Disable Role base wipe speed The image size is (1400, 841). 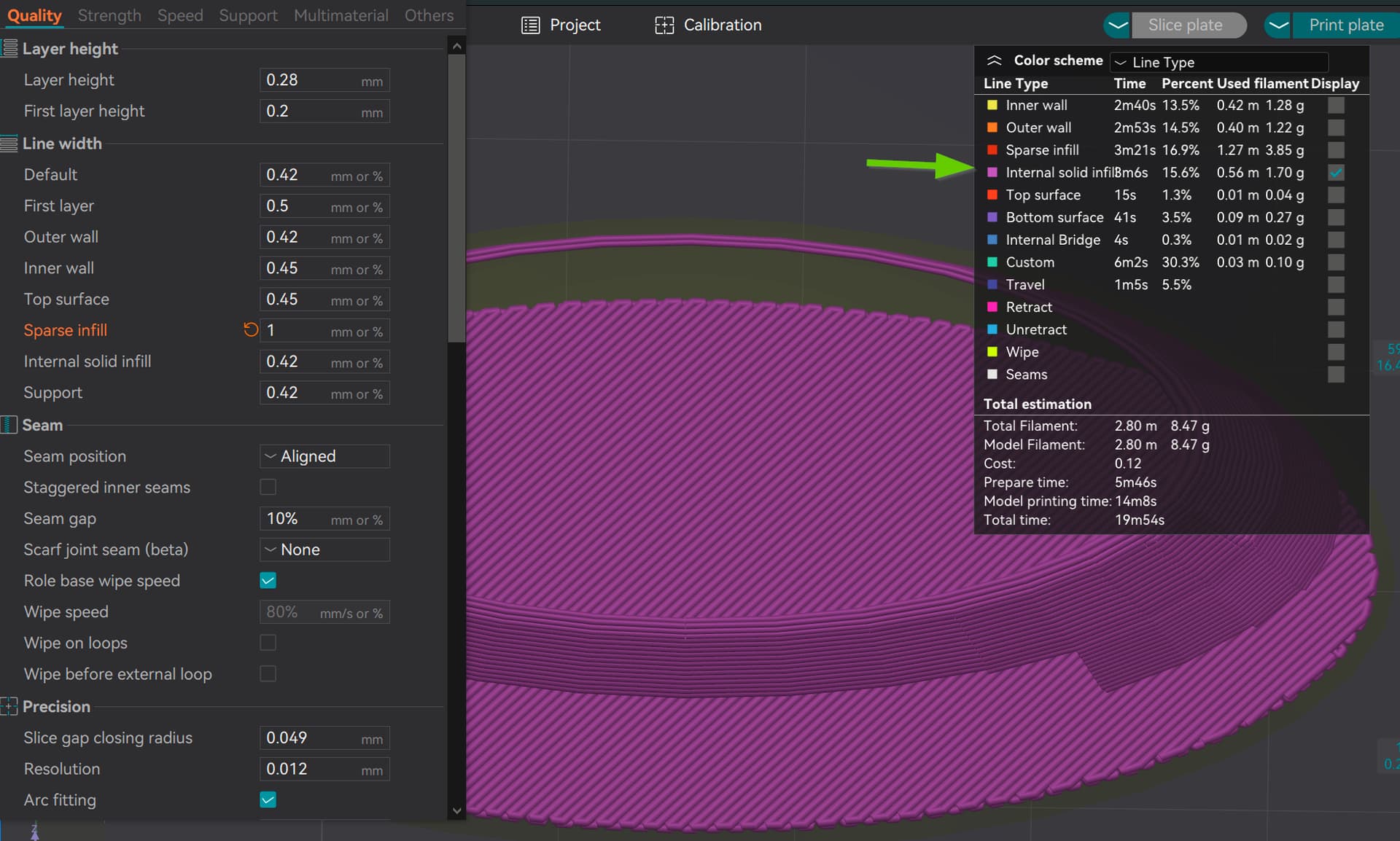[268, 580]
